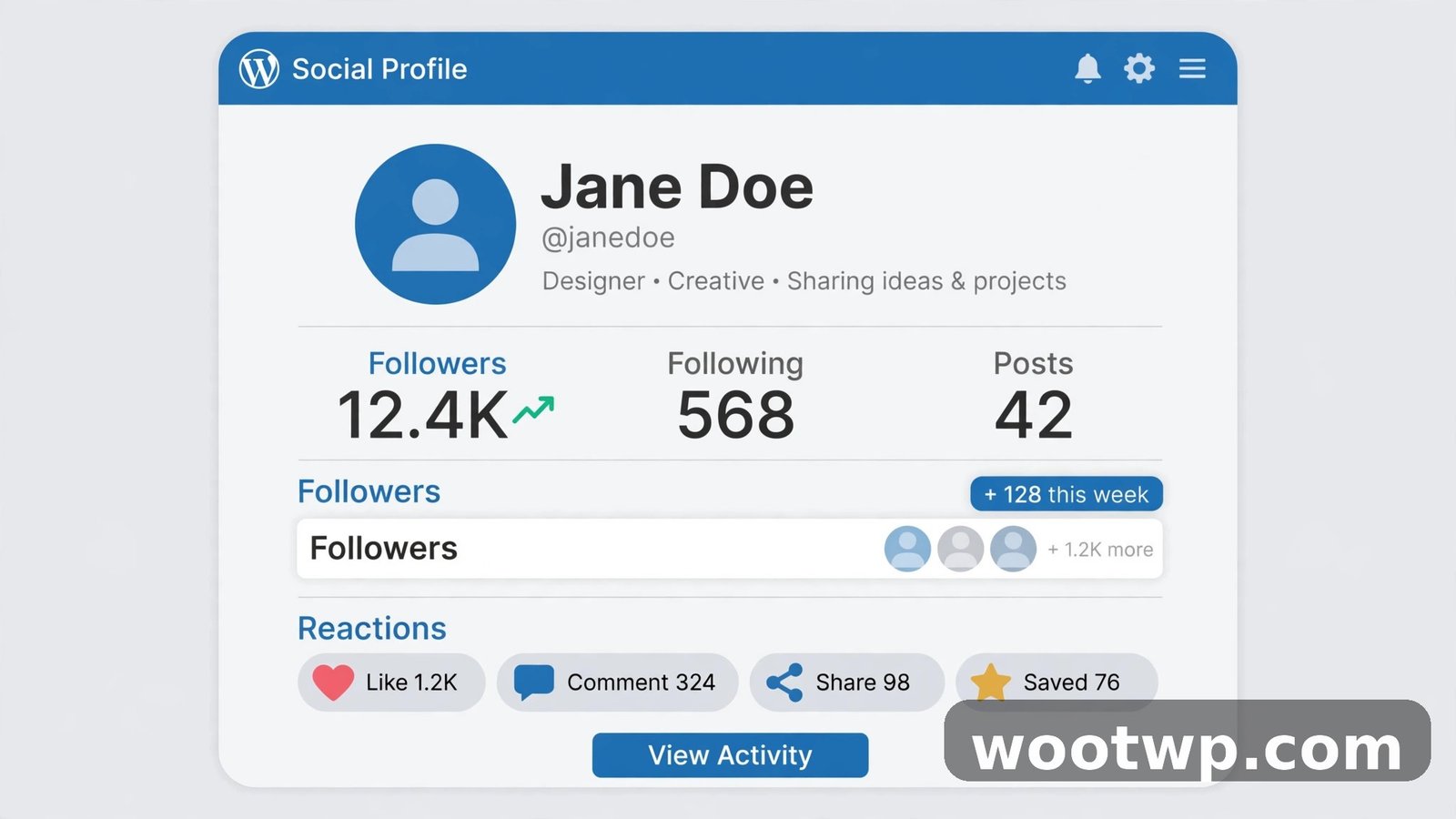Open the '+ 1.2K more' followers link
This screenshot has width=1456, height=819.
pyautogui.click(x=1100, y=550)
